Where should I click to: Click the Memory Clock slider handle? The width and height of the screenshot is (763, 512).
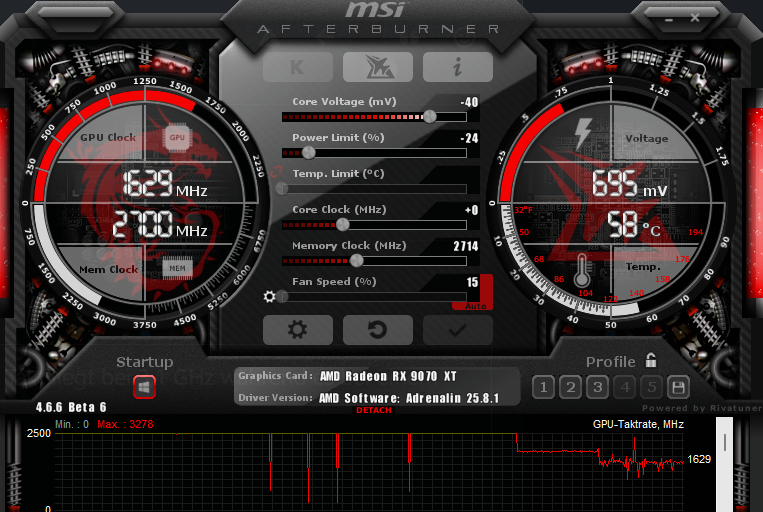[x=356, y=260]
